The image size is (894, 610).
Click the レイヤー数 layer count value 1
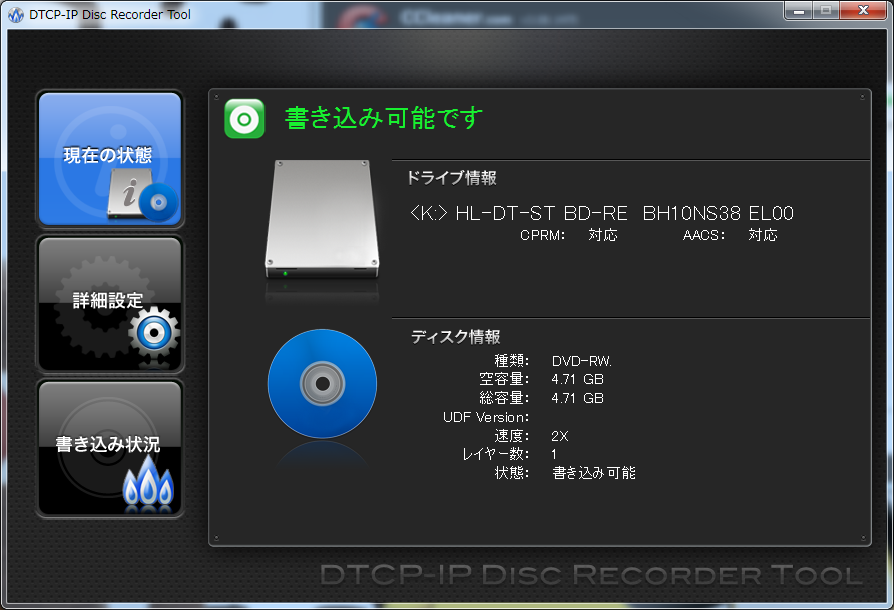(x=554, y=454)
